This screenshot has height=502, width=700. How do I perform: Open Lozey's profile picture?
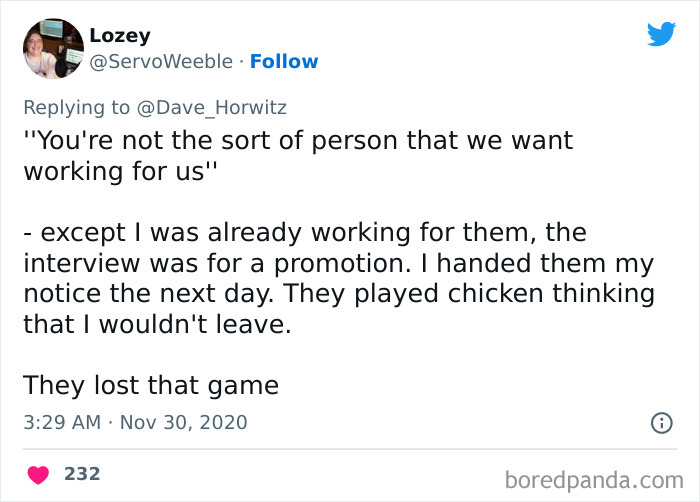(52, 48)
